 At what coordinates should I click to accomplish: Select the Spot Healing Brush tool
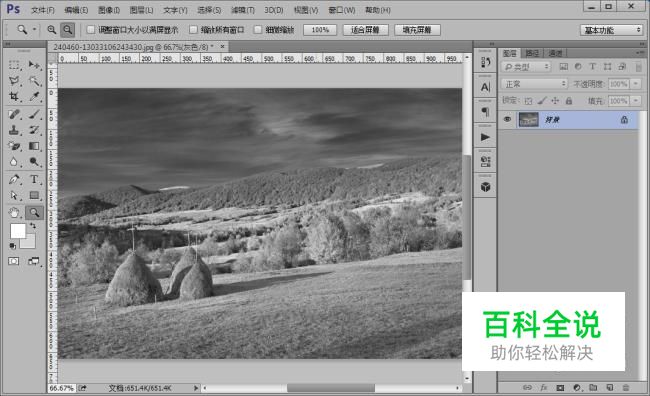click(x=14, y=114)
